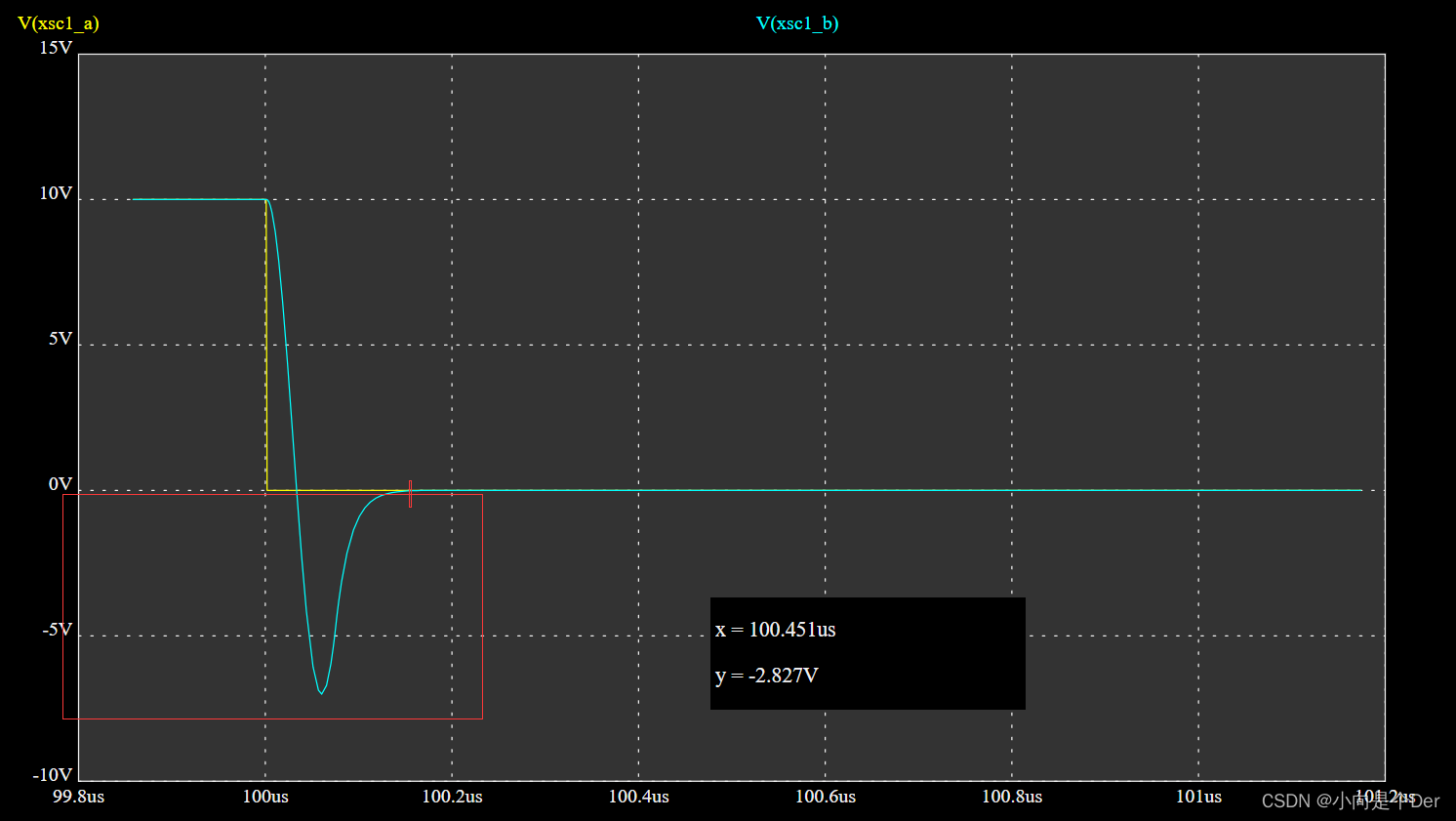Click the 100.6us time axis label
The image size is (1456, 821).
[x=826, y=797]
